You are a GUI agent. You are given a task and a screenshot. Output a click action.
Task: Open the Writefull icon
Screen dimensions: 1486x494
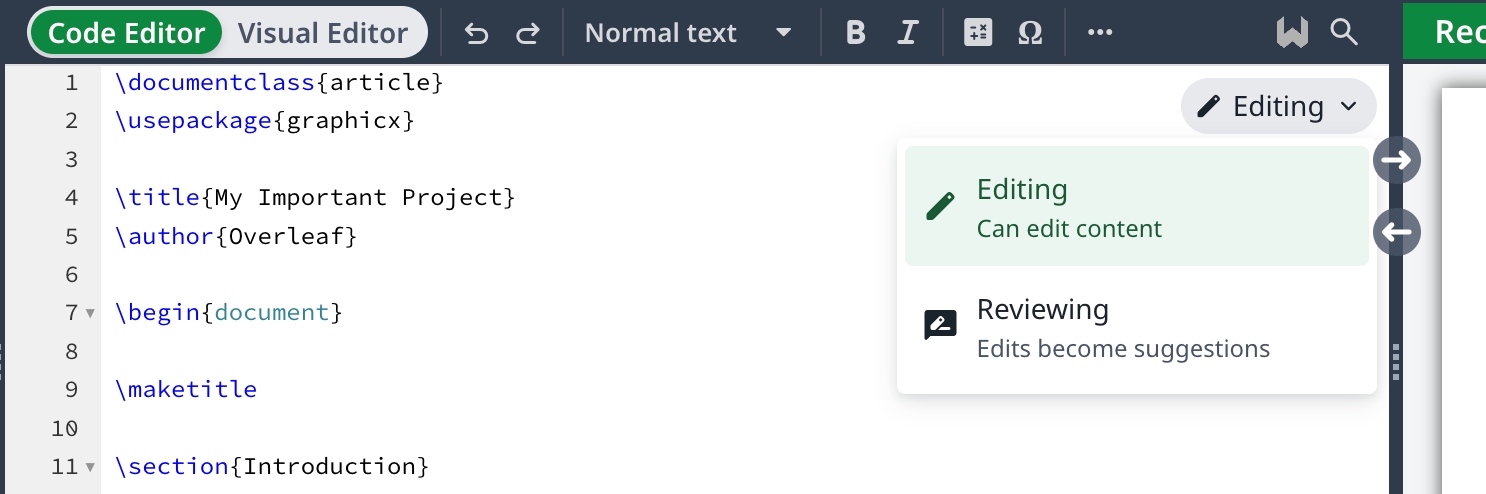[x=1292, y=33]
